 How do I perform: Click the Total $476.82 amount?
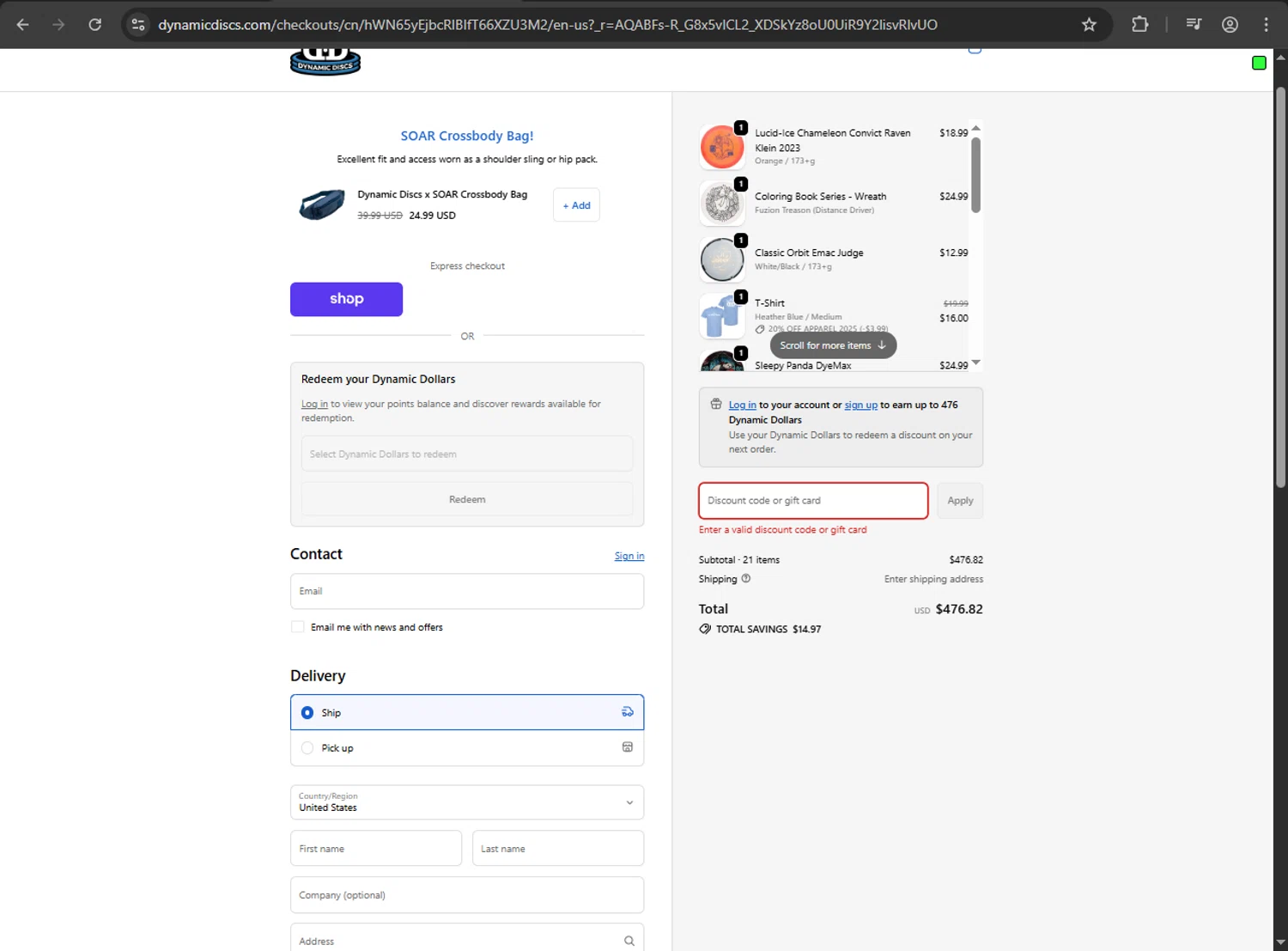(x=959, y=609)
